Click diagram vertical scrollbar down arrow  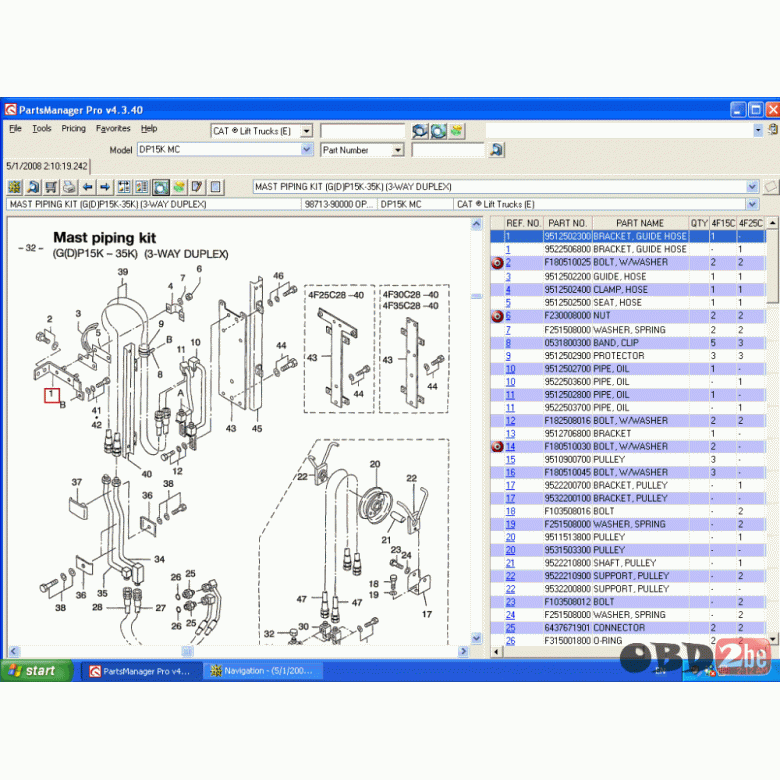[x=476, y=638]
